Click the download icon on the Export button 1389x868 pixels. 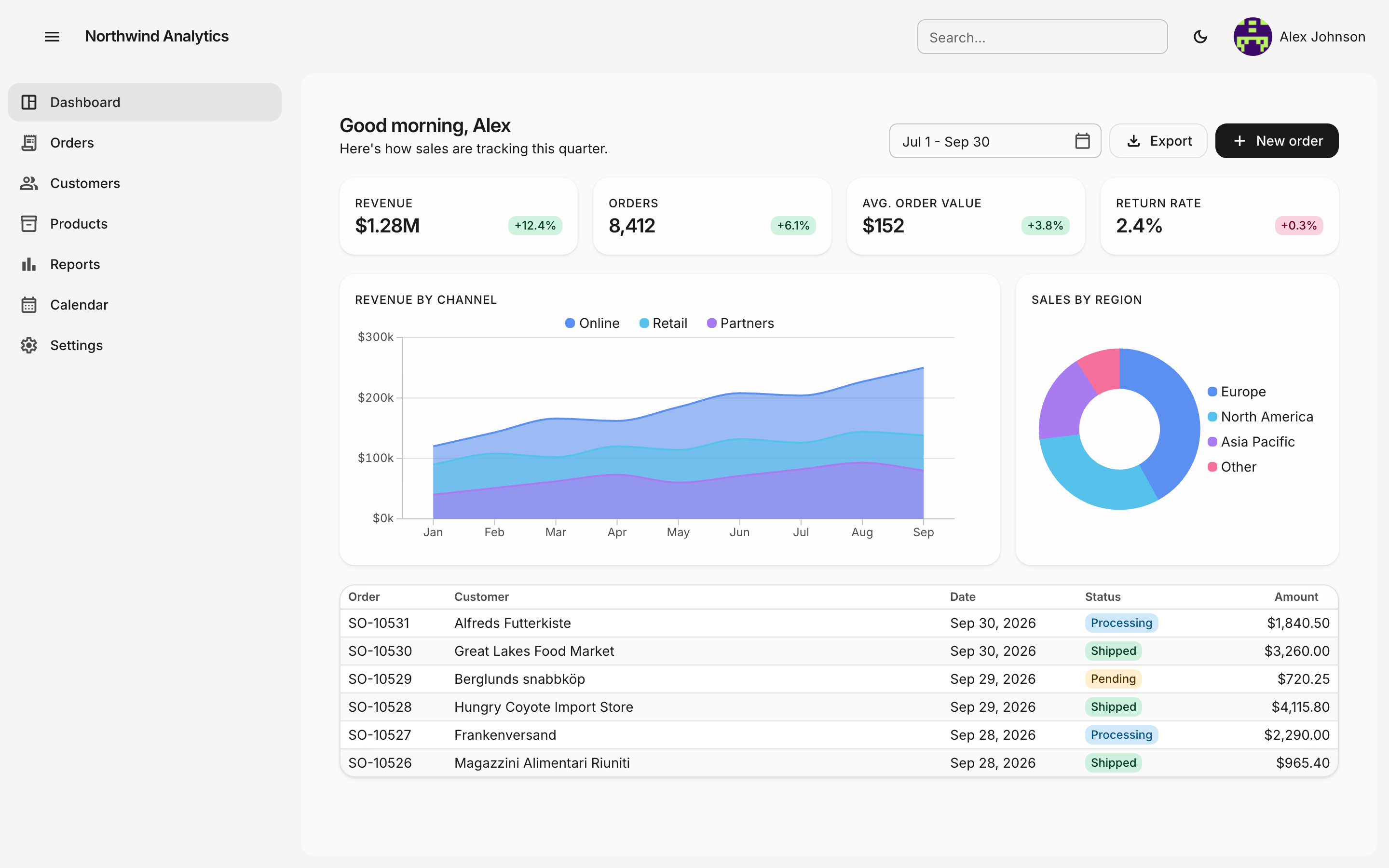click(x=1133, y=141)
